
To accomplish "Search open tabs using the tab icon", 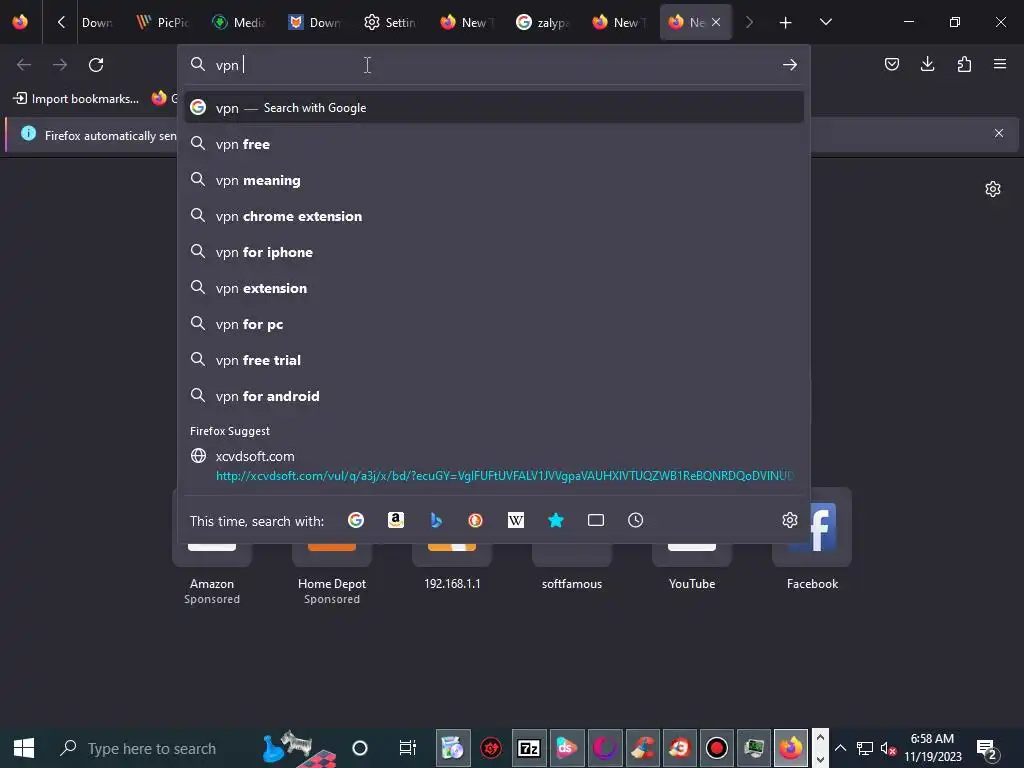I will point(596,520).
